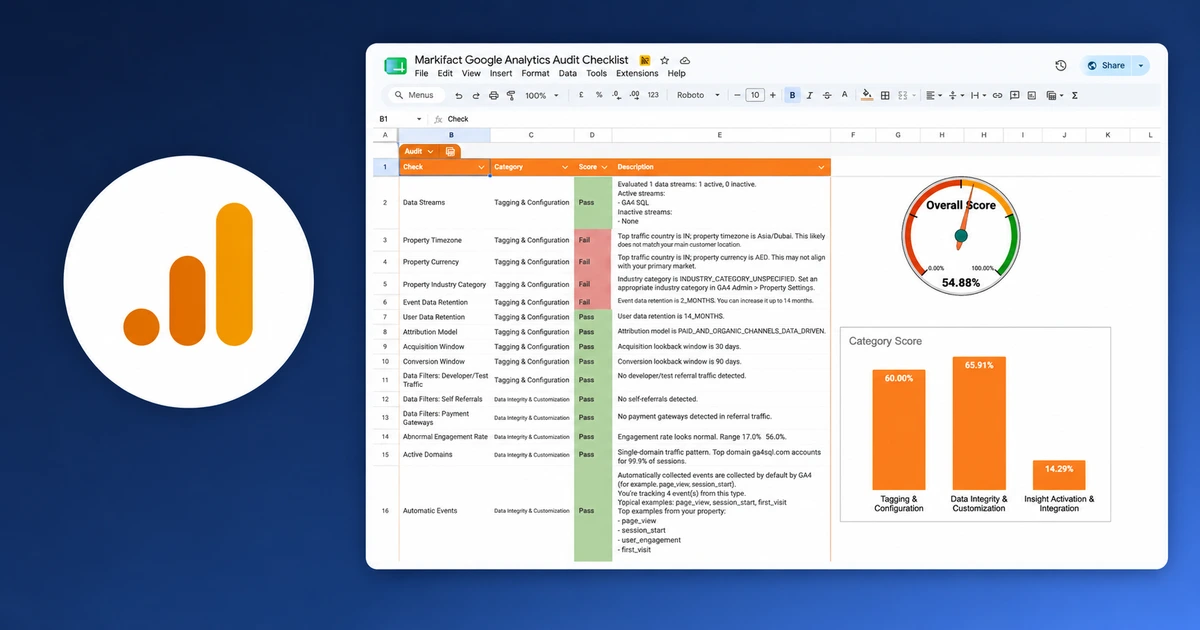
Task: Open the vertical align dropdown
Action: (956, 95)
